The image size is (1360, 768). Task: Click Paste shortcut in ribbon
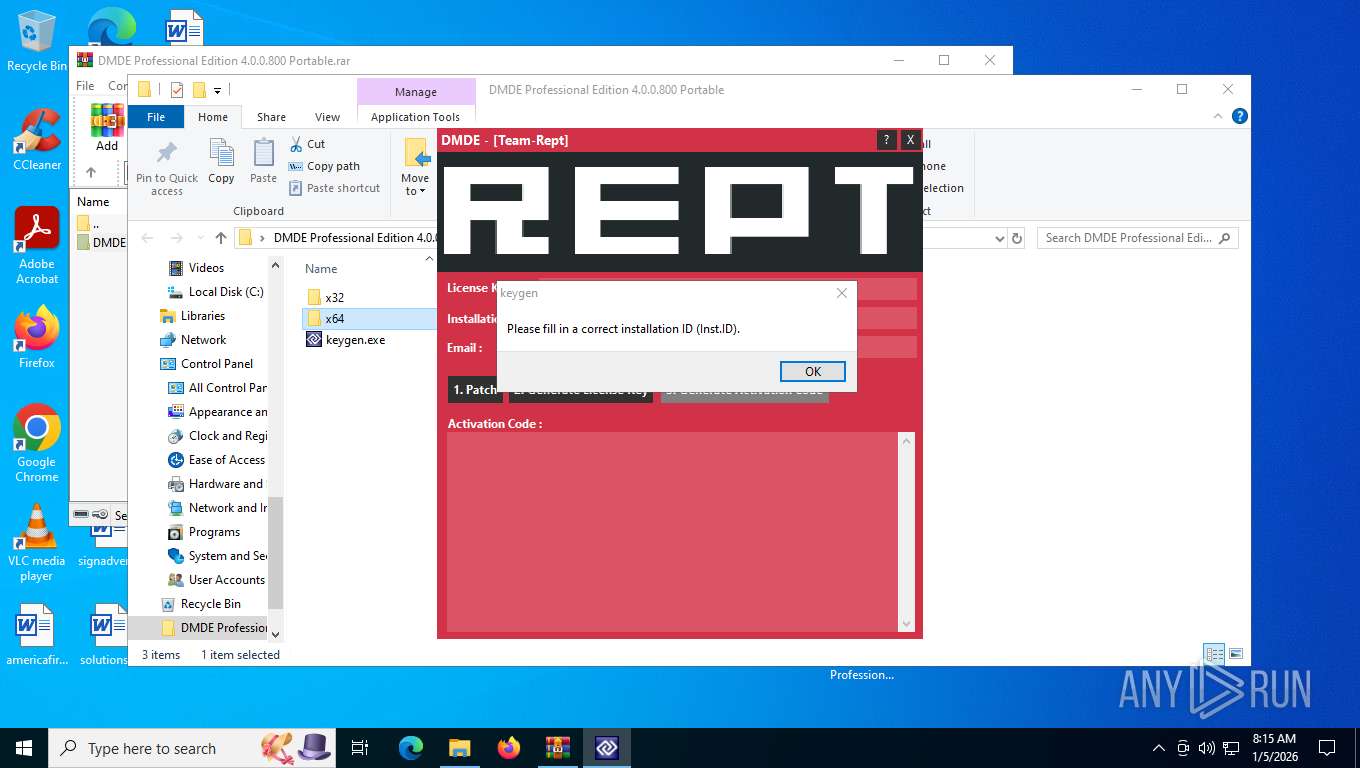click(x=335, y=188)
